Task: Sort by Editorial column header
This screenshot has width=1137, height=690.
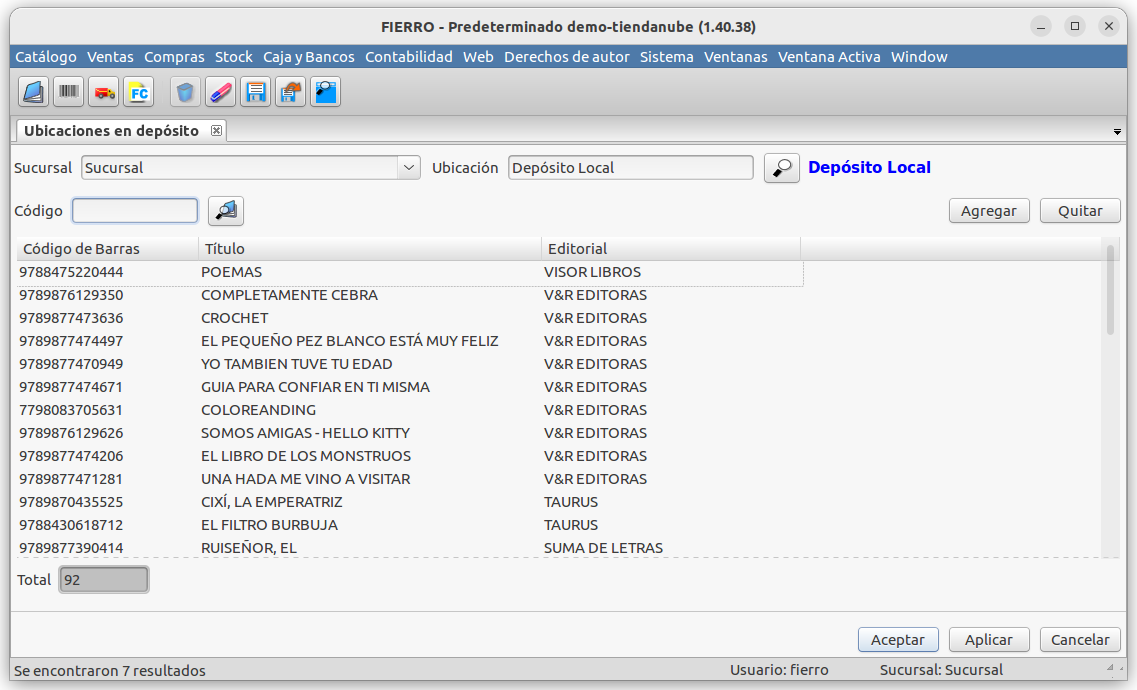Action: tap(671, 249)
